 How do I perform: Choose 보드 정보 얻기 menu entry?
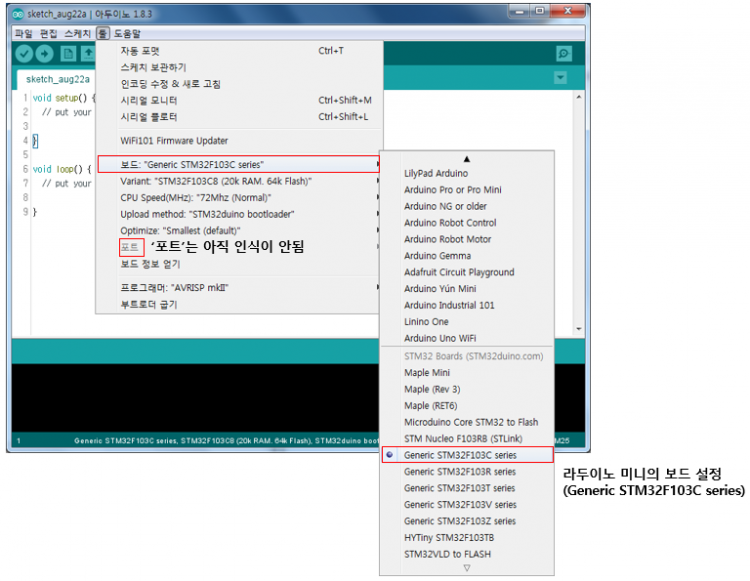[239, 264]
